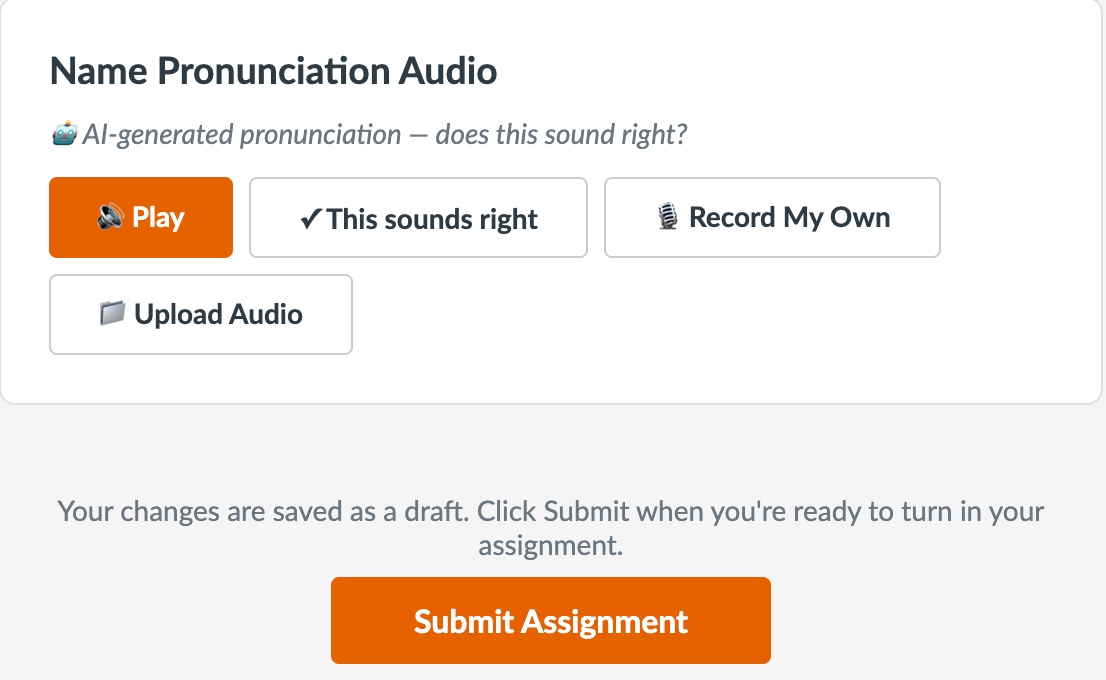This screenshot has width=1106, height=680.
Task: Submit the assignment with the orange button
Action: 551,621
